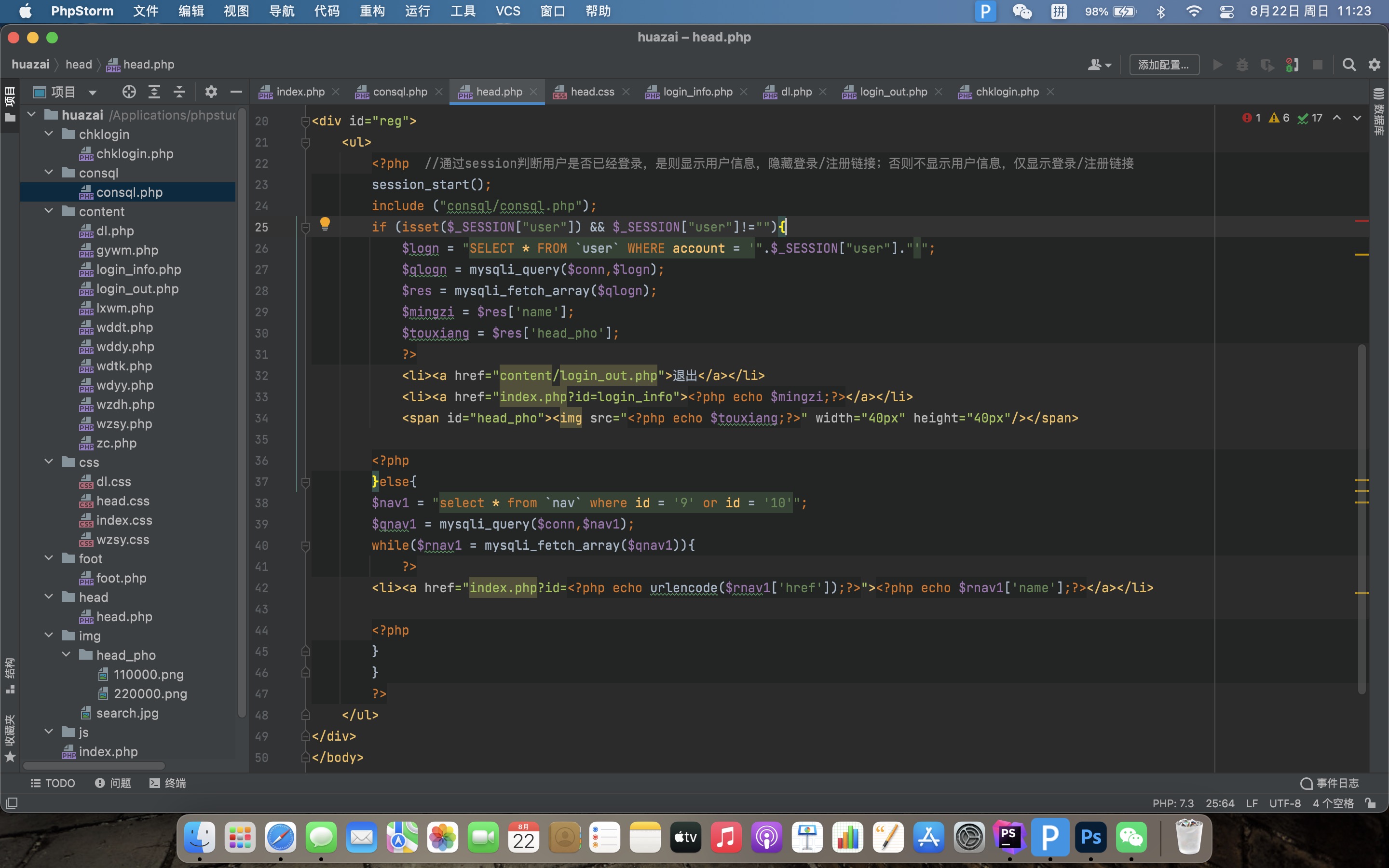Collapse the content folder in tree
Screen dimensions: 1389x868
point(49,211)
